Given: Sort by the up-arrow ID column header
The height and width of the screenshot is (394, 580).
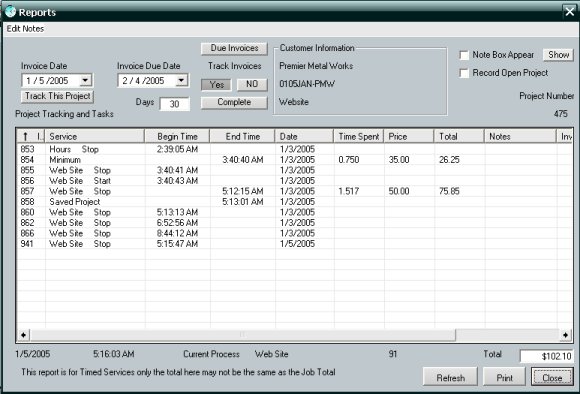Looking at the screenshot, I should point(31,137).
